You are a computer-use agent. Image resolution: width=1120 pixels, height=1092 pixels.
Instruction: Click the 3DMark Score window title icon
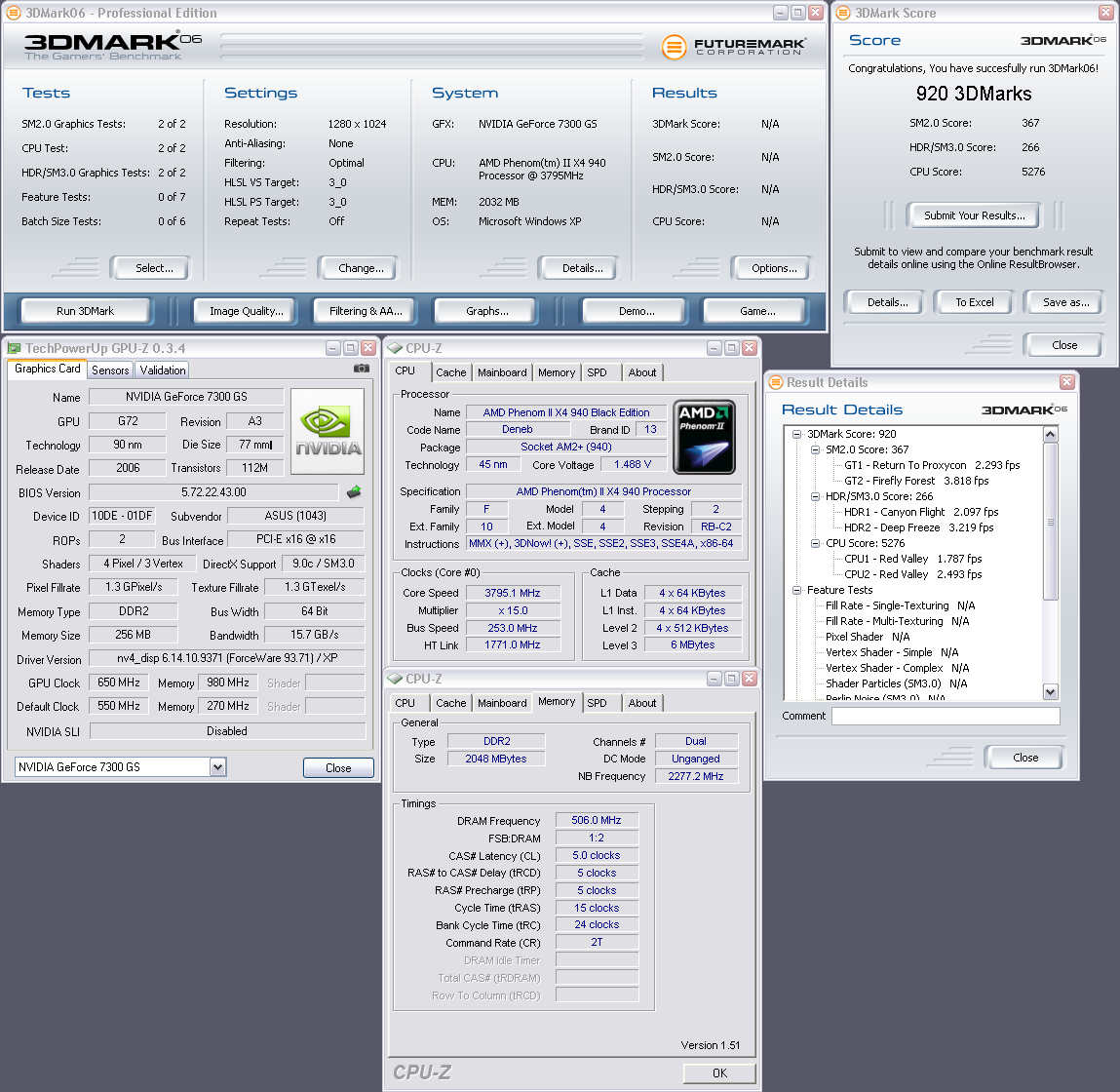[843, 13]
